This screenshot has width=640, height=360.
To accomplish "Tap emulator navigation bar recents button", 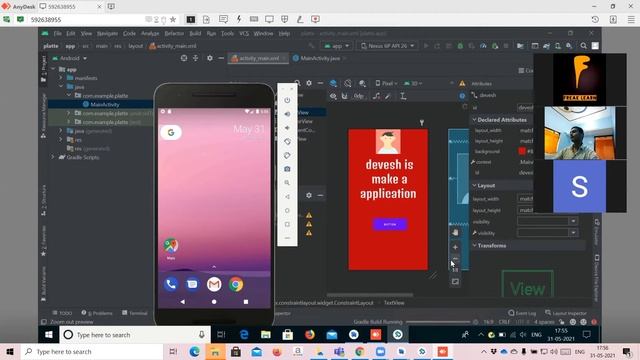I will (x=246, y=302).
